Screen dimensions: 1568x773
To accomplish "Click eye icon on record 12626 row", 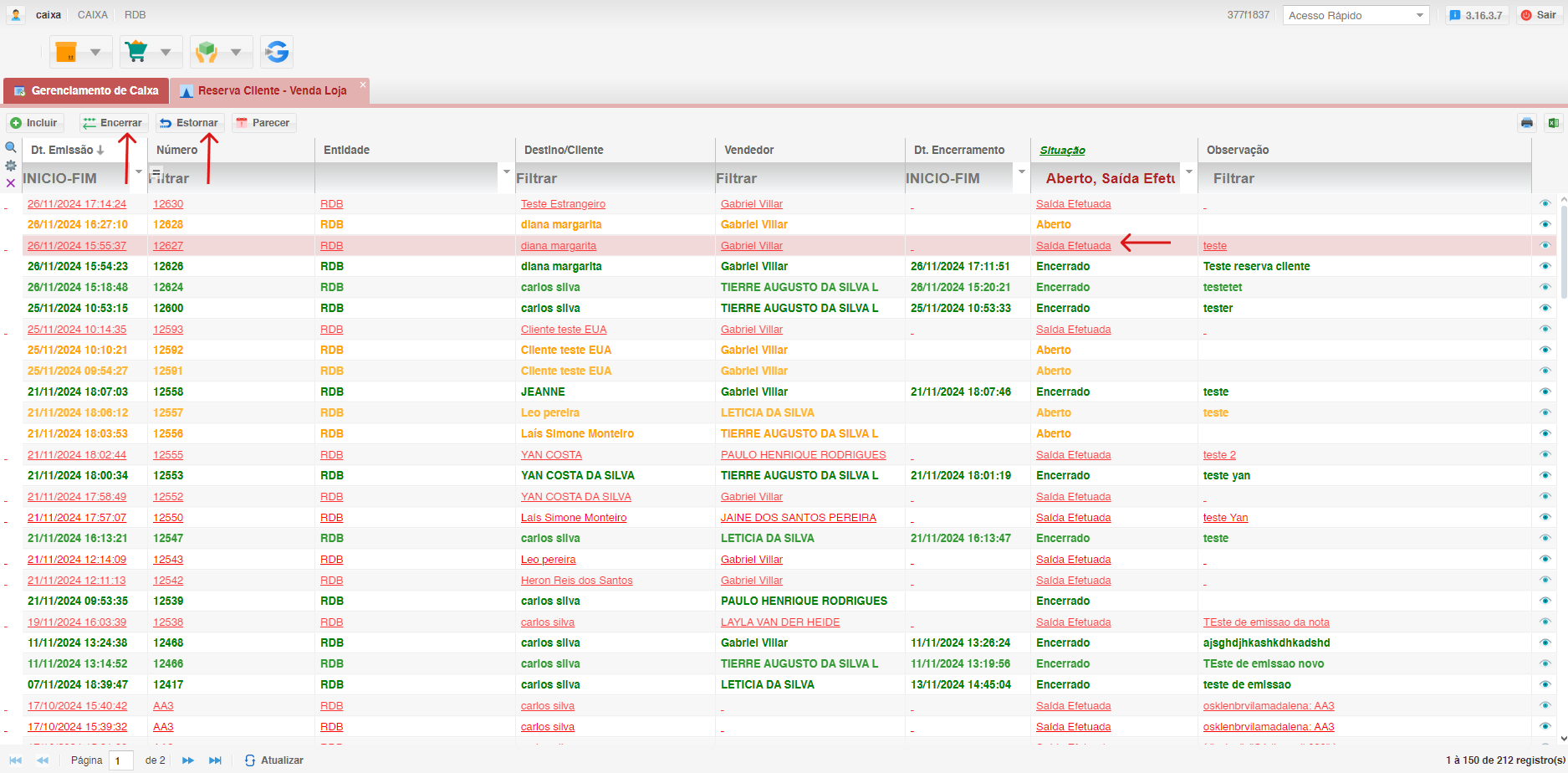I will pos(1545,266).
